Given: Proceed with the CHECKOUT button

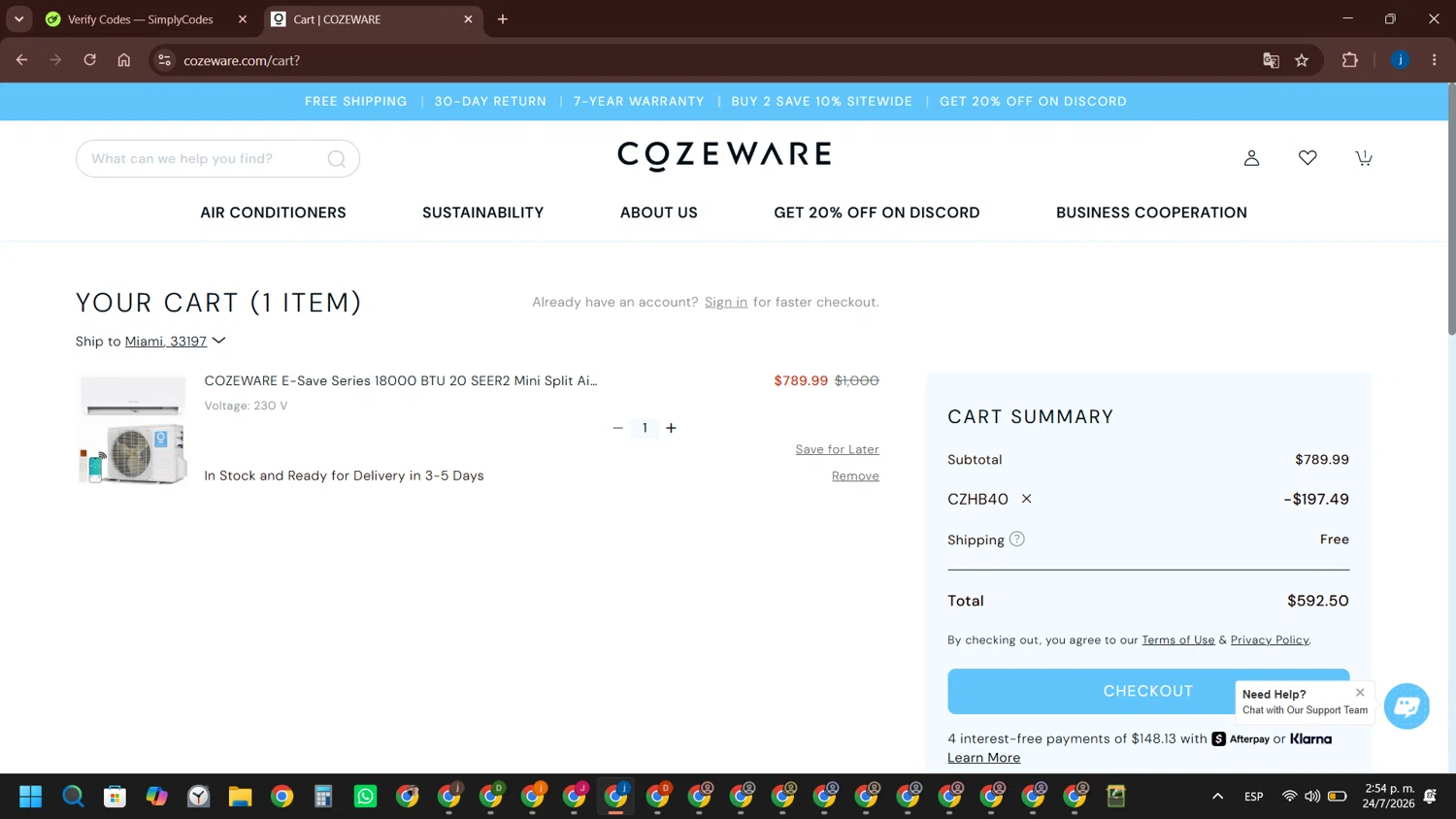Looking at the screenshot, I should click(x=1148, y=691).
